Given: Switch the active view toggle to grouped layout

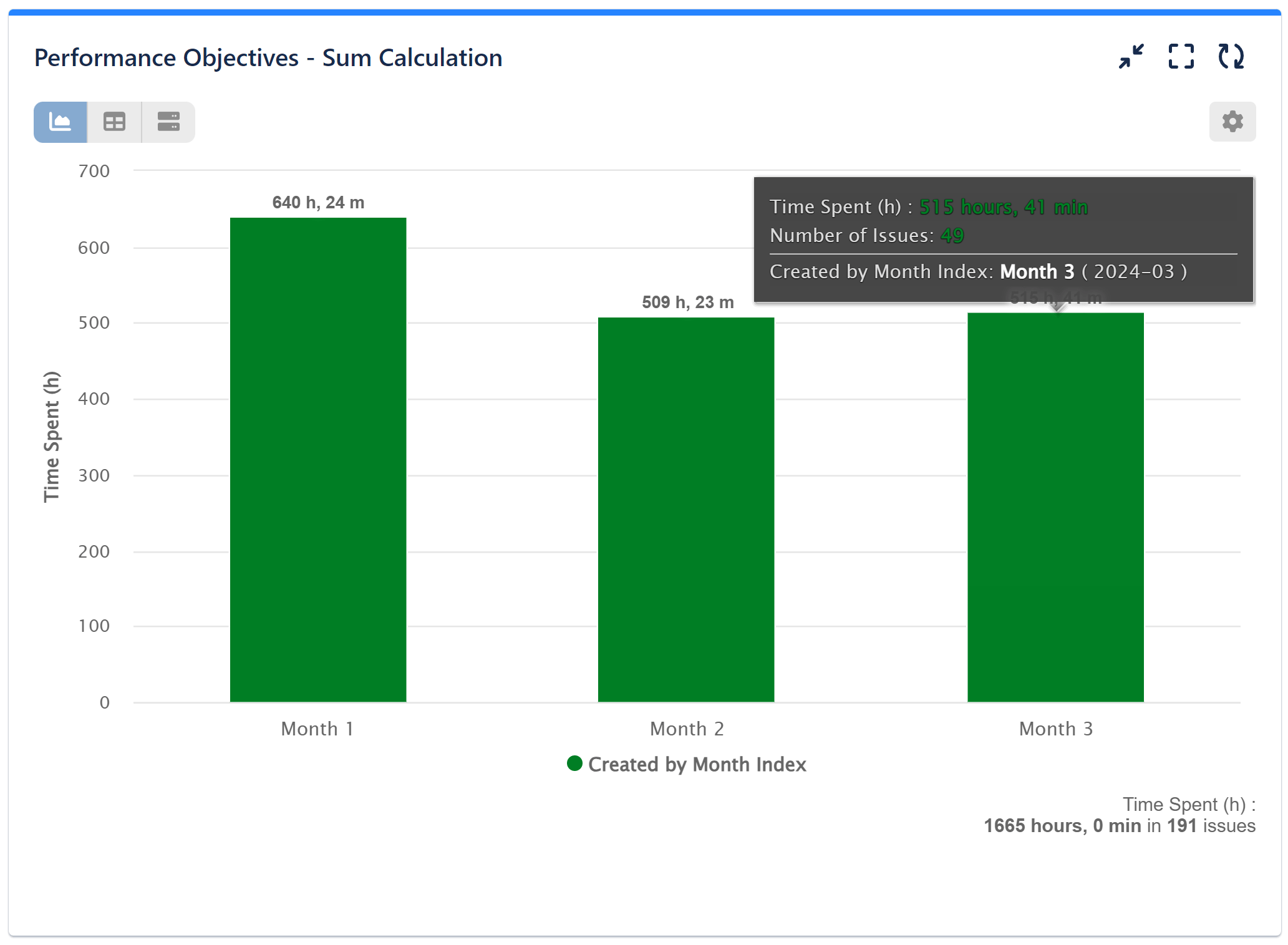Looking at the screenshot, I should pos(167,122).
